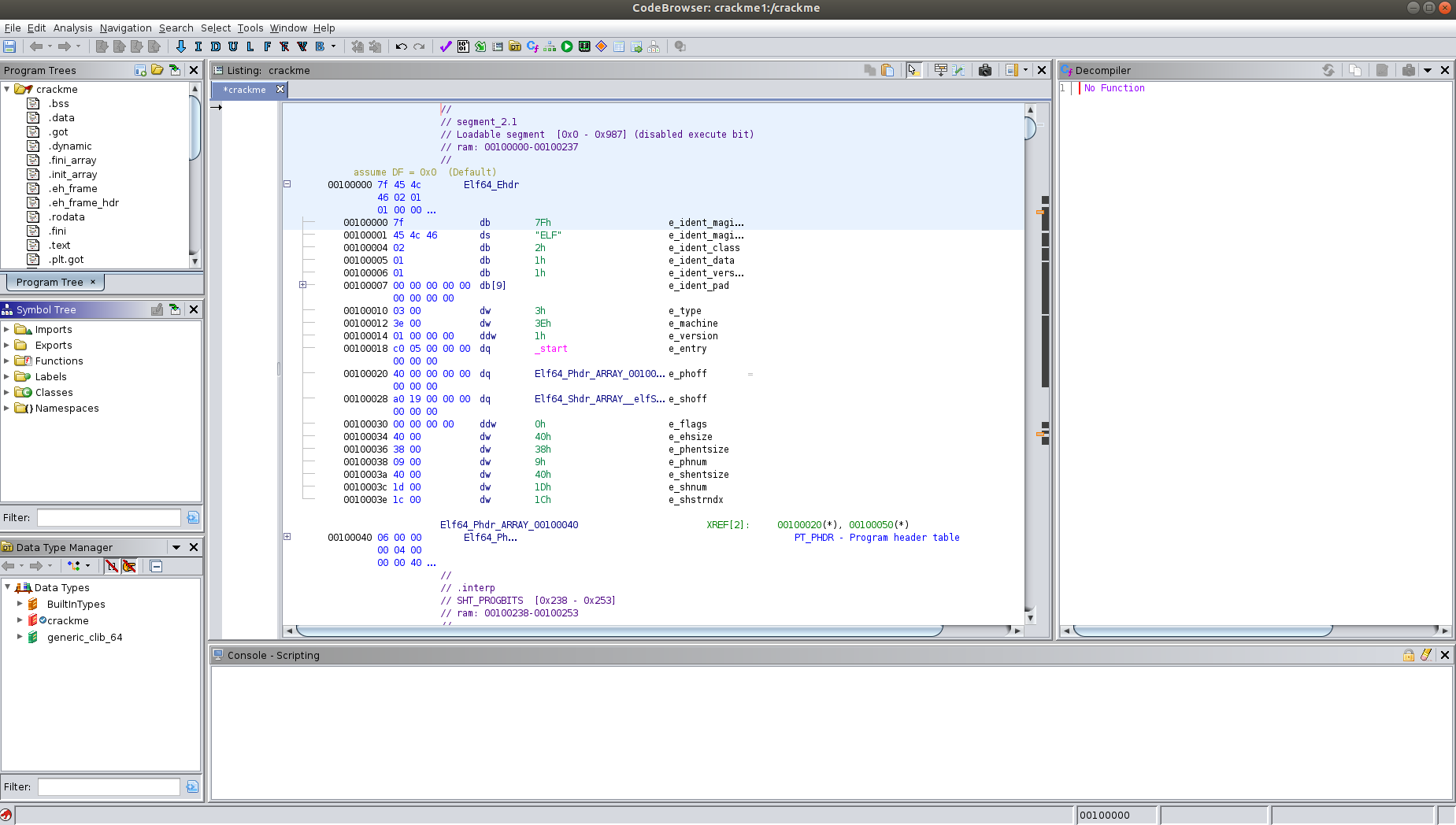The width and height of the screenshot is (1456, 825).
Task: Expand Namespaces node in Symbol Tree
Action: click(7, 408)
